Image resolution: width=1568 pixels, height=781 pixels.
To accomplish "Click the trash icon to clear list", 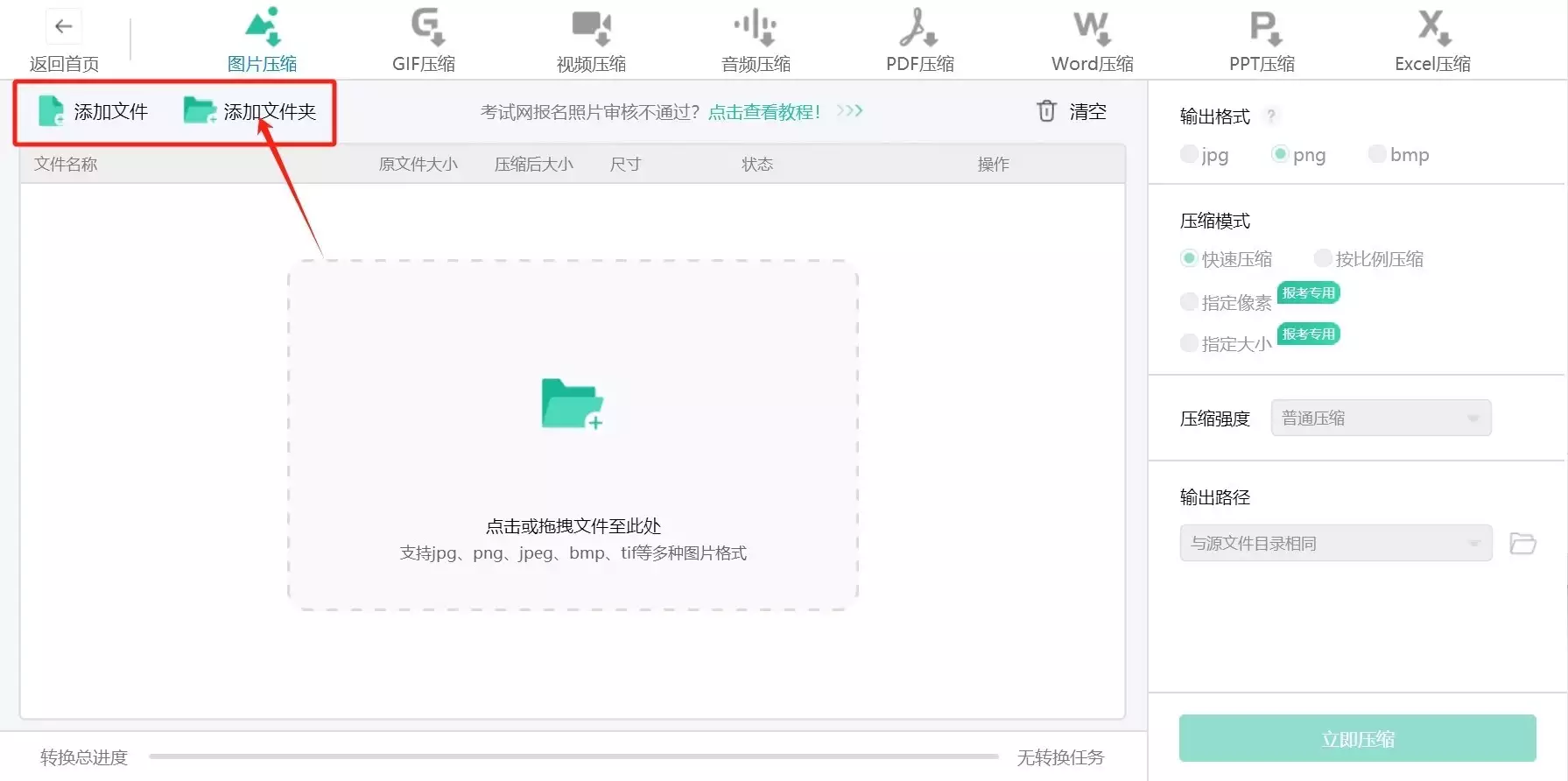I will coord(1046,111).
